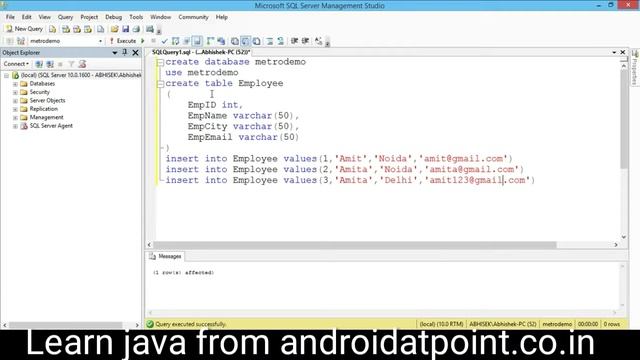Select the Databases tree item
Viewport: 640px width, 360px height.
pyautogui.click(x=42, y=84)
